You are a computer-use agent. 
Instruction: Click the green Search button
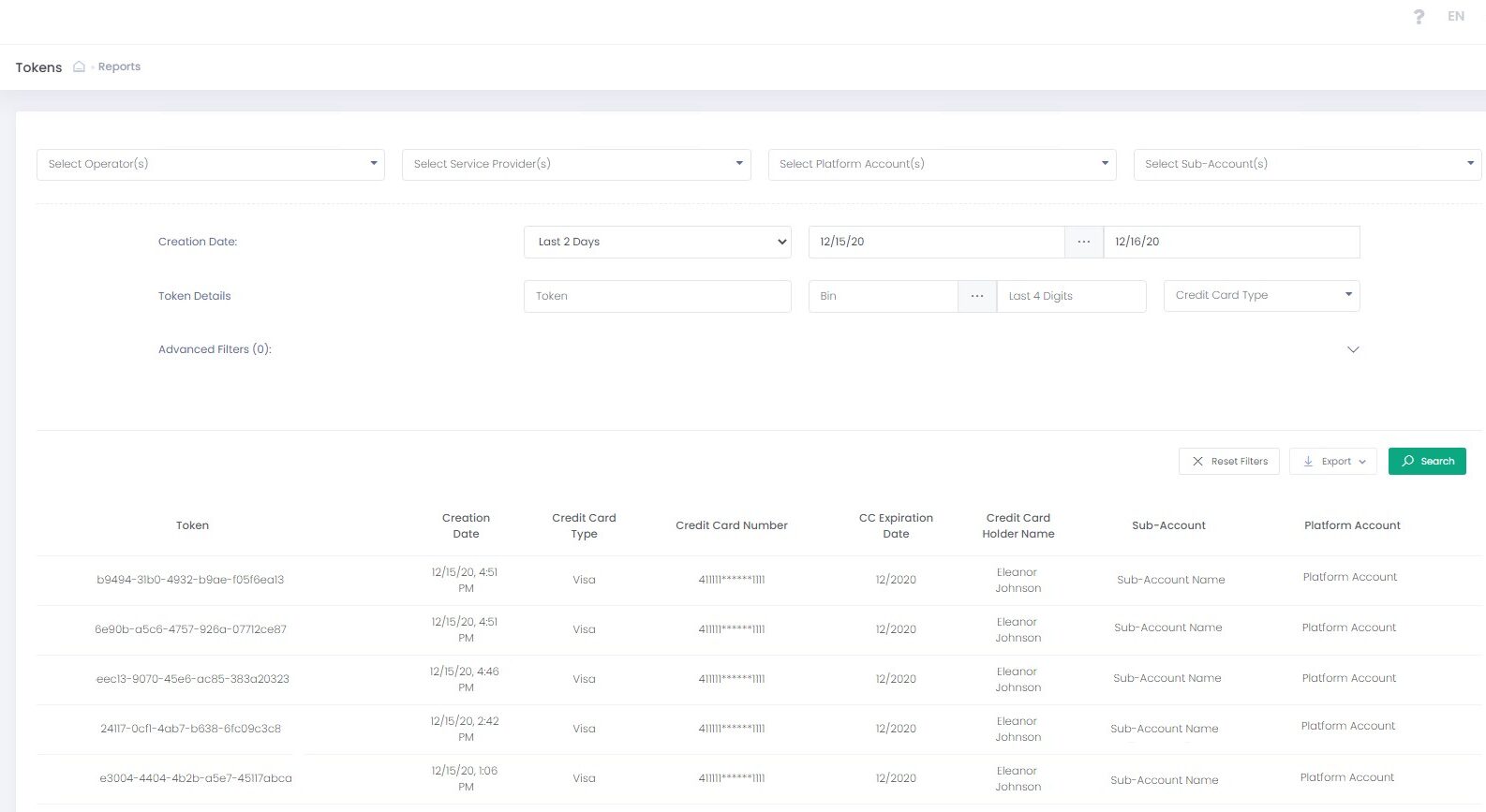pos(1427,461)
